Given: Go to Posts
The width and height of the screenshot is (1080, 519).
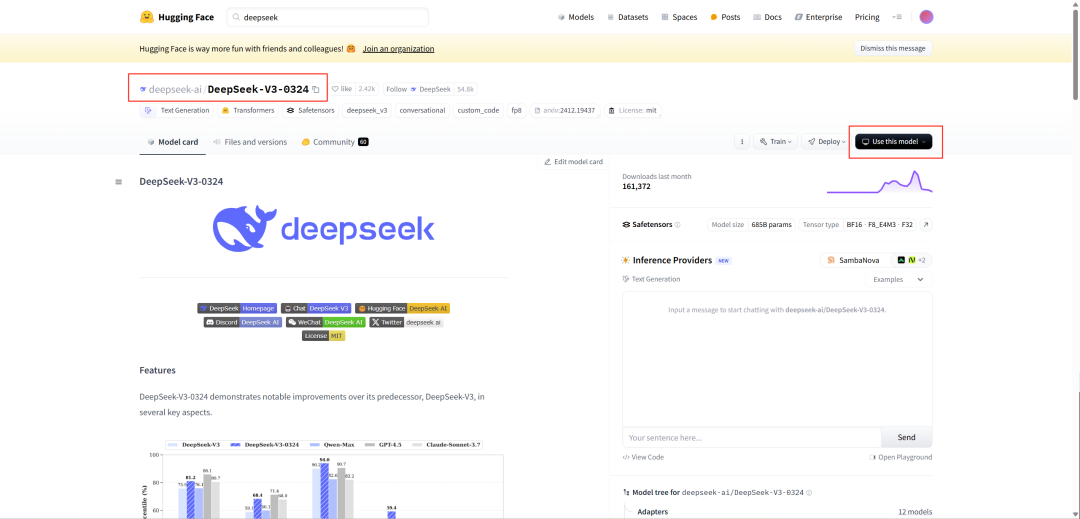Looking at the screenshot, I should [725, 17].
